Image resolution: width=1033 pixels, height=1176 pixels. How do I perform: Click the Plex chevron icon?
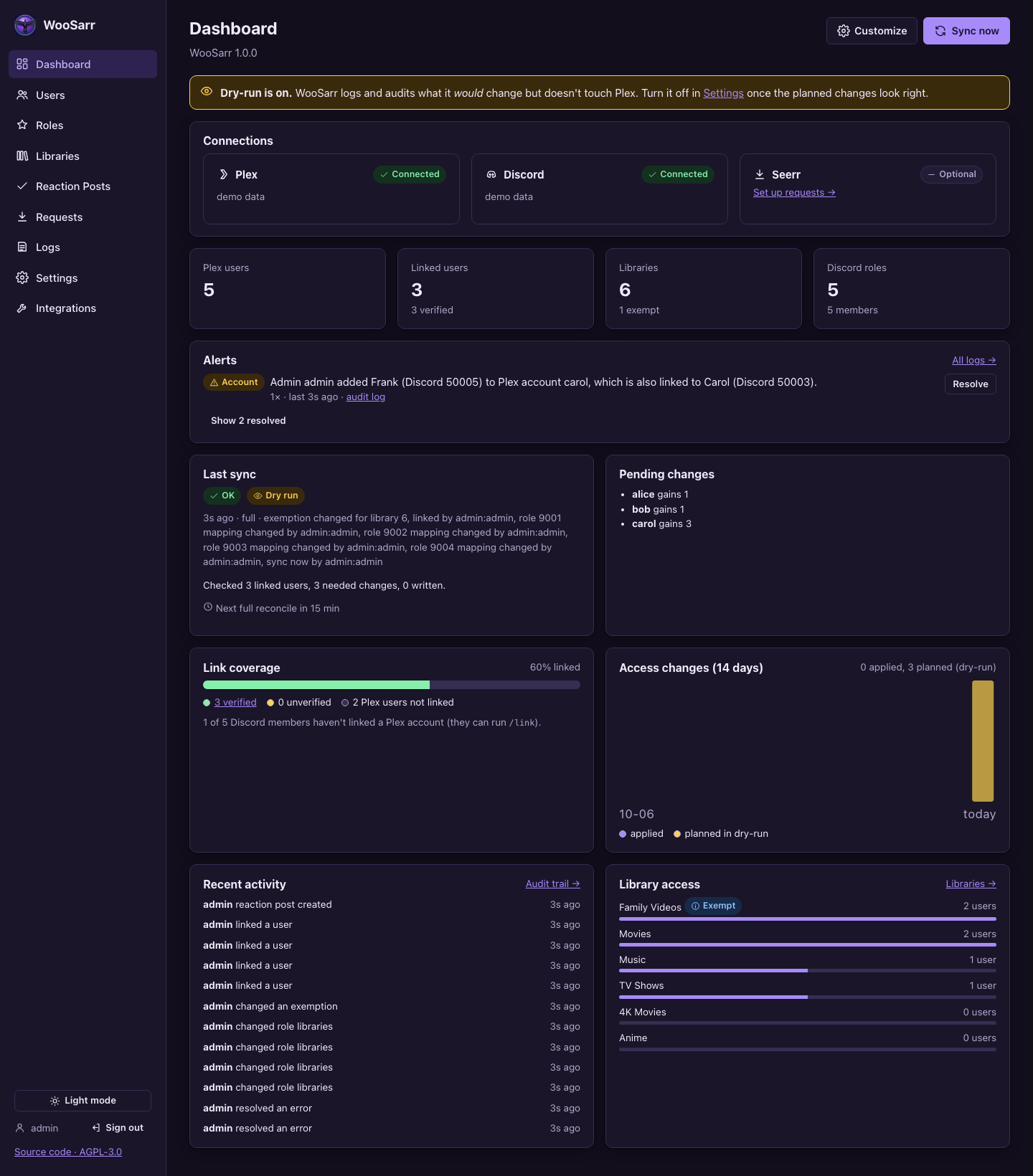(x=223, y=174)
